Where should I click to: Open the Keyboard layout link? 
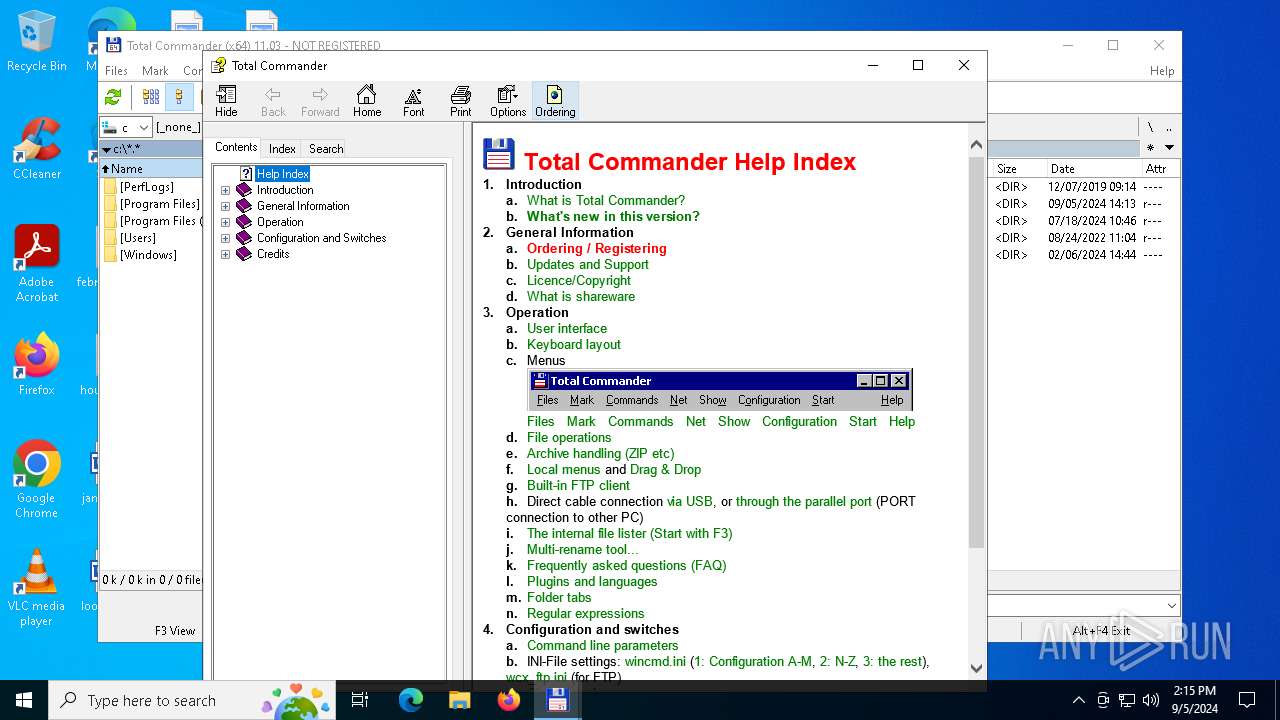point(574,344)
